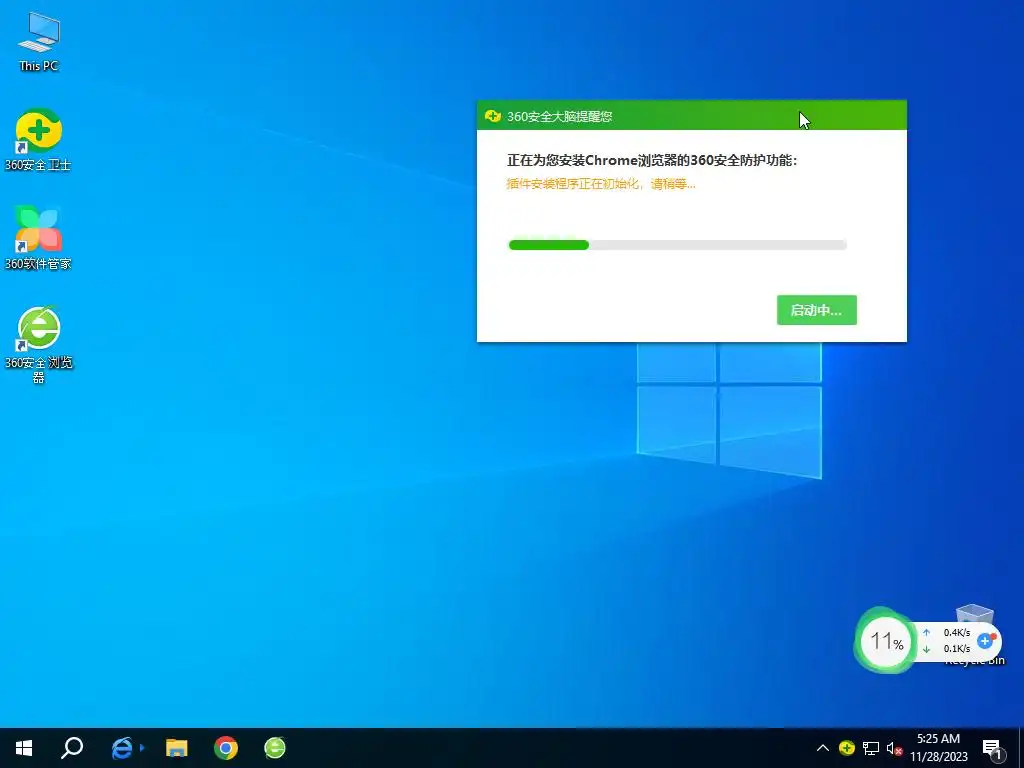Click the 启动中... button in 360 dialog

(x=816, y=310)
